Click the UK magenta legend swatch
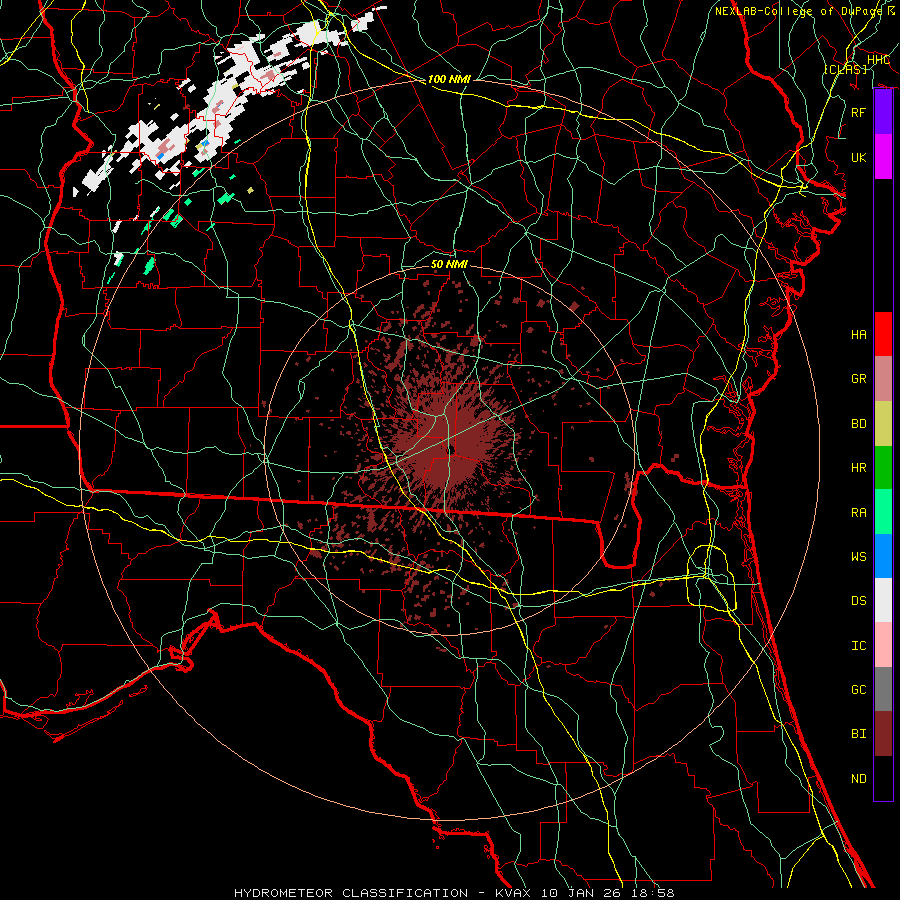 pyautogui.click(x=883, y=157)
